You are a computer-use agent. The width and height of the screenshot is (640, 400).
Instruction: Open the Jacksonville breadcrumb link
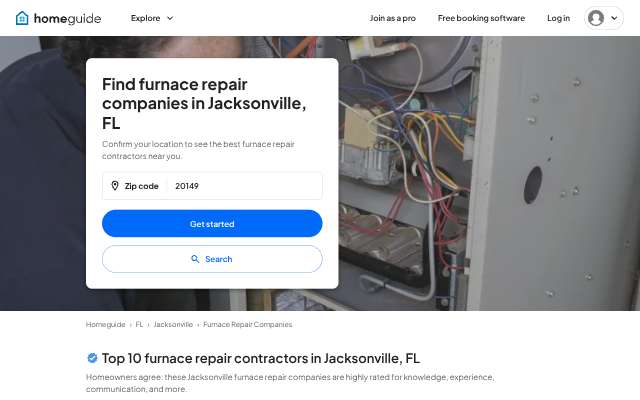point(173,324)
